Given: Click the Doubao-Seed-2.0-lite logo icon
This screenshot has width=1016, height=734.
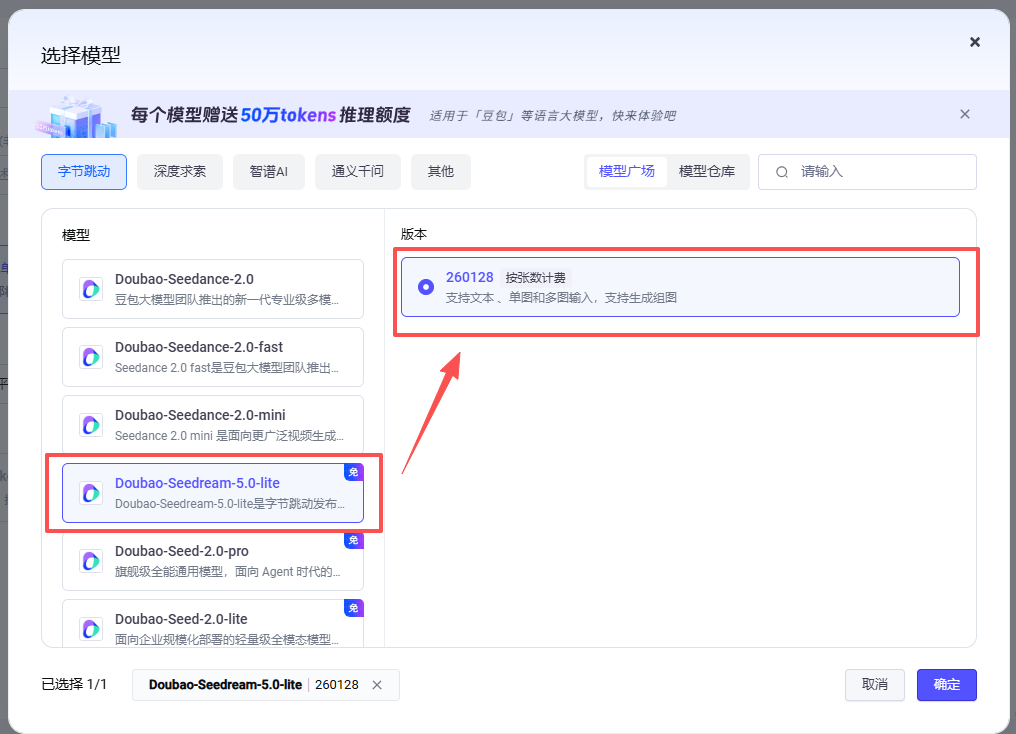Looking at the screenshot, I should pyautogui.click(x=91, y=628).
